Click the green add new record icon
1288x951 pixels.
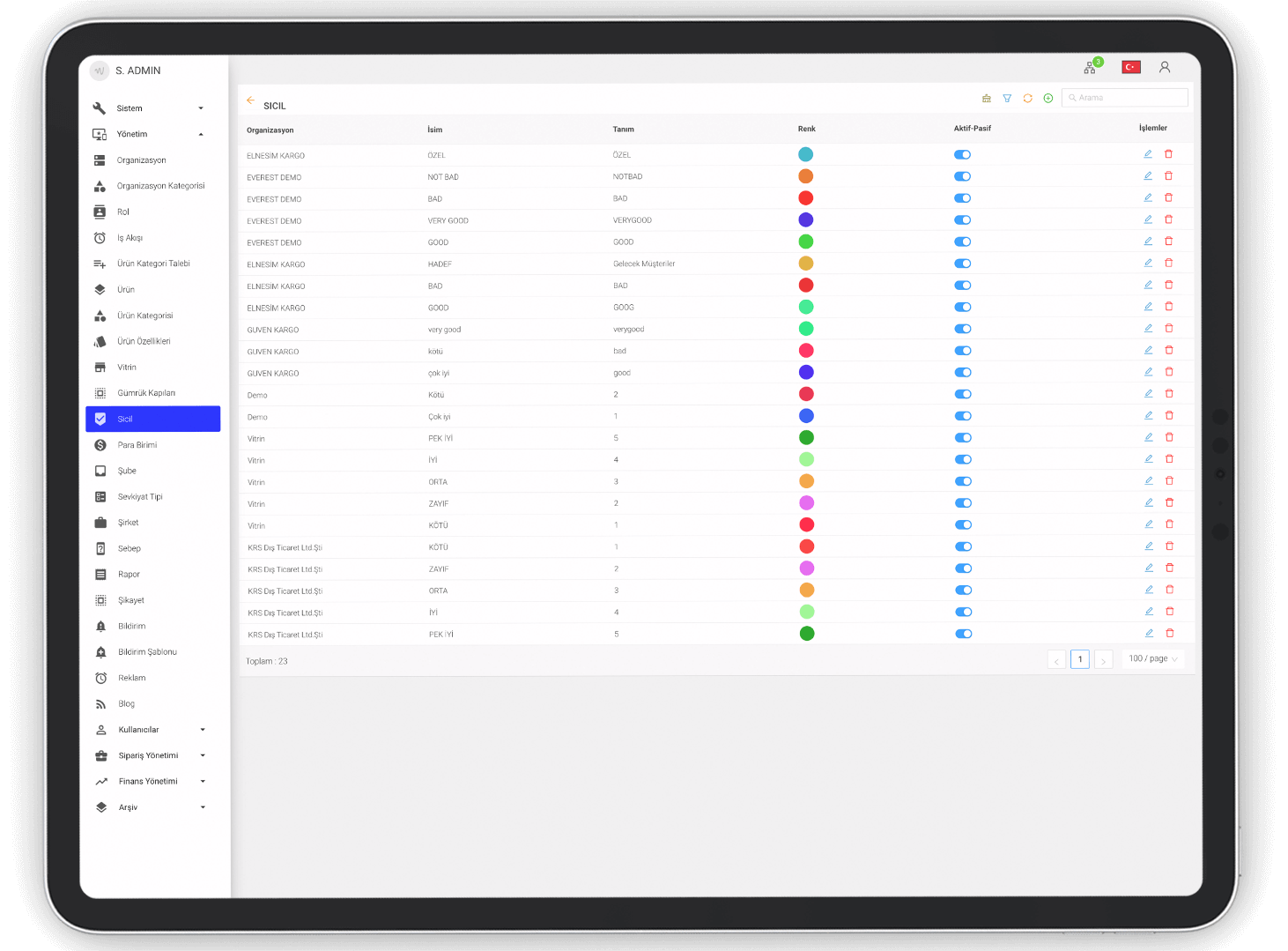tap(1048, 98)
